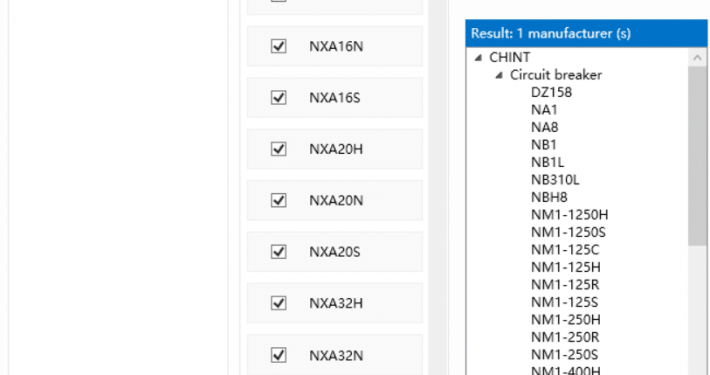This screenshot has height=375, width=710.
Task: Select NBH8 in the tree list
Action: (x=549, y=197)
